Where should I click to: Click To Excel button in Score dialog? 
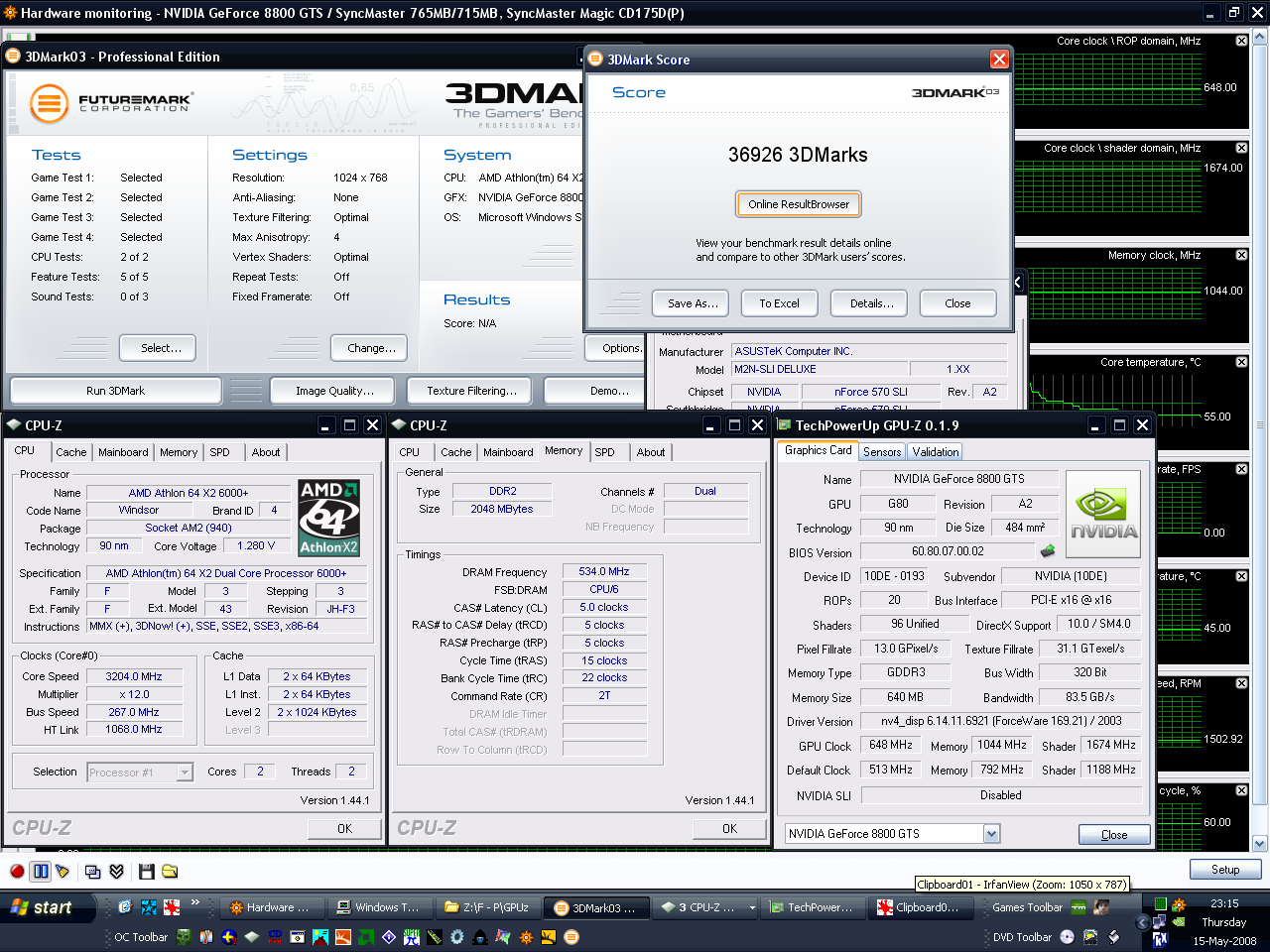point(779,303)
